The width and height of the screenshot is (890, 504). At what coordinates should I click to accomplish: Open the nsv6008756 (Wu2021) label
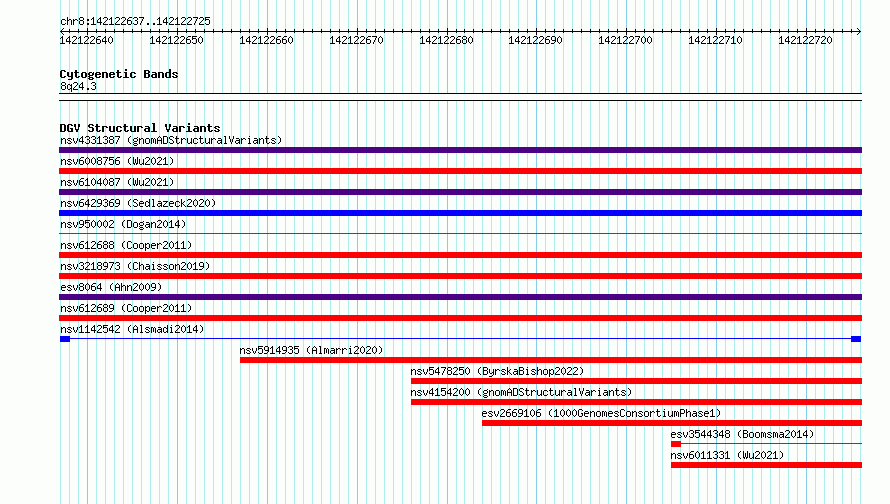pyautogui.click(x=117, y=161)
